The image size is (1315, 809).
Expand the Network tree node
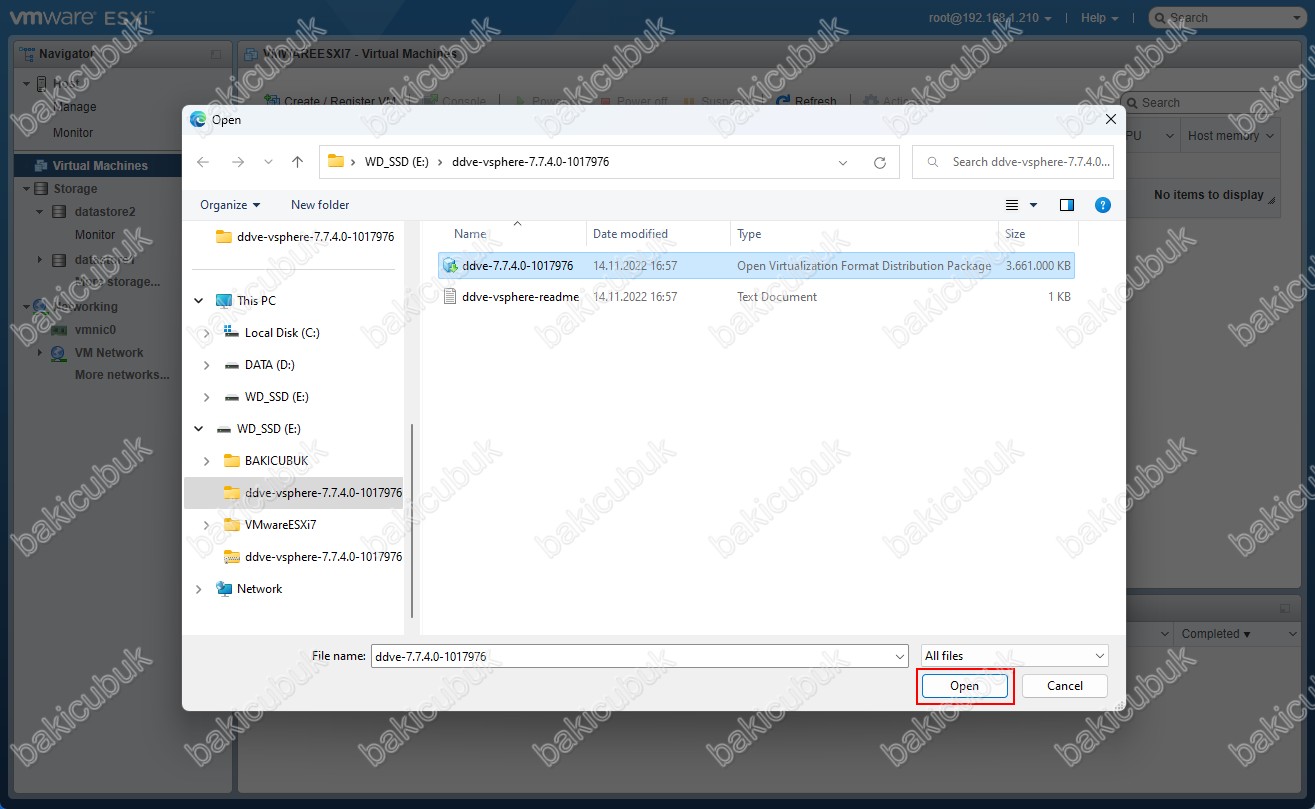[x=199, y=589]
